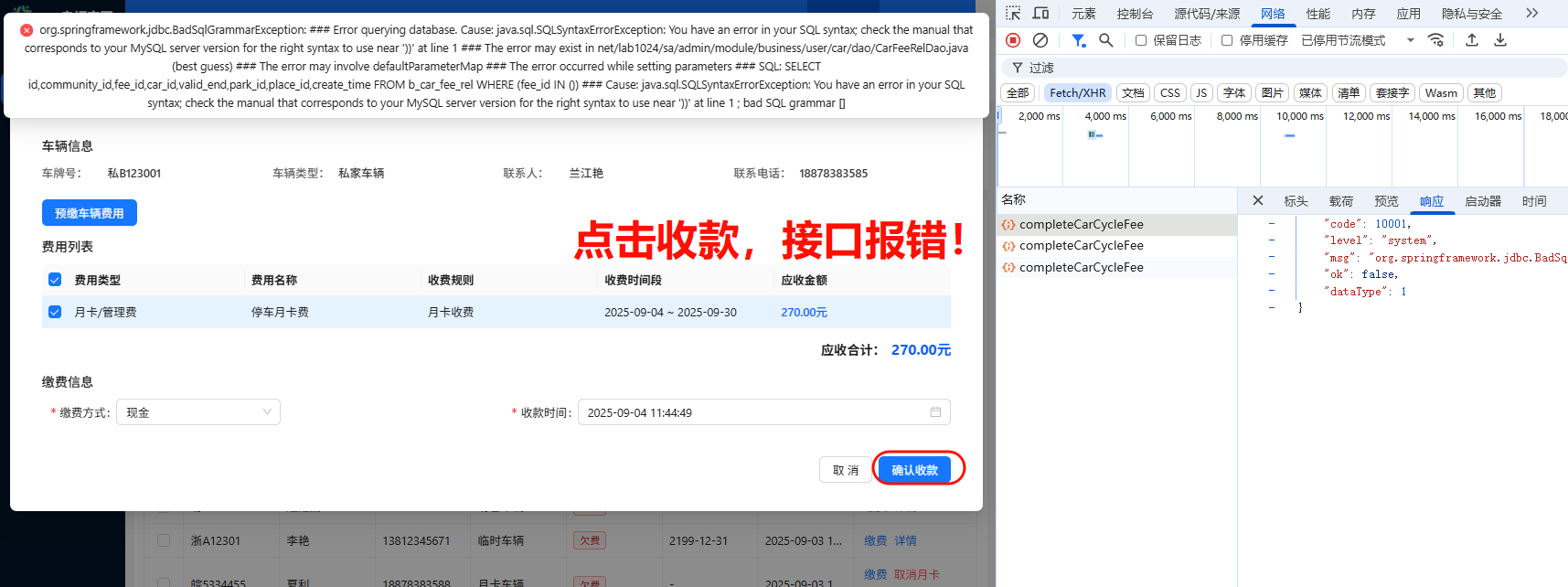Uncheck the 月卡/管理费 row checkbox
This screenshot has height=587, width=1568.
click(x=55, y=312)
